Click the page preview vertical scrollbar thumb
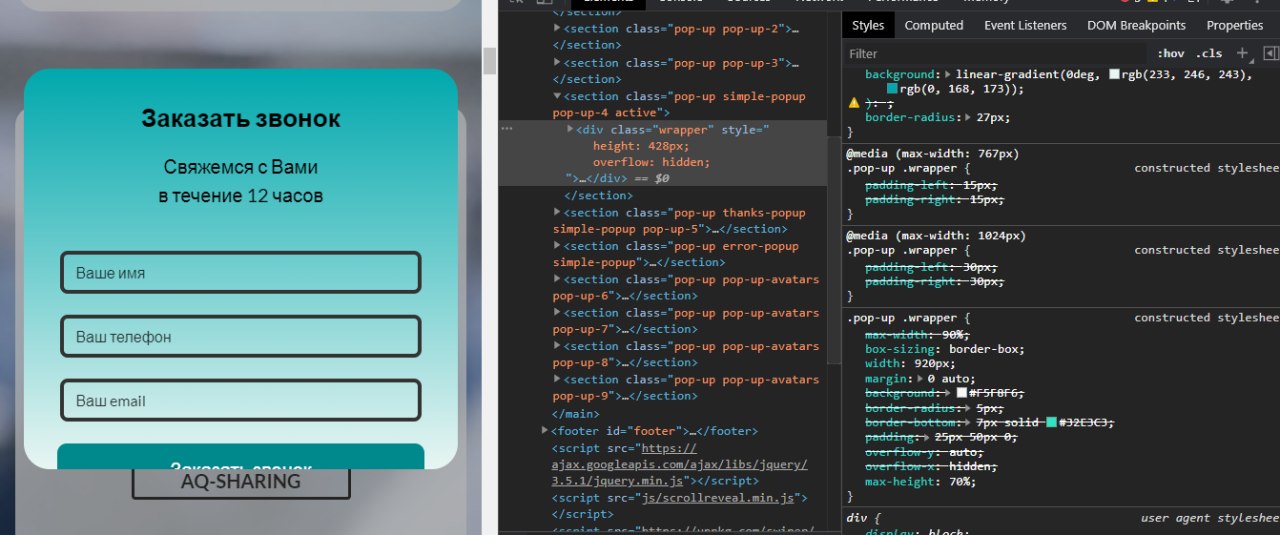The image size is (1280, 535). click(x=490, y=61)
